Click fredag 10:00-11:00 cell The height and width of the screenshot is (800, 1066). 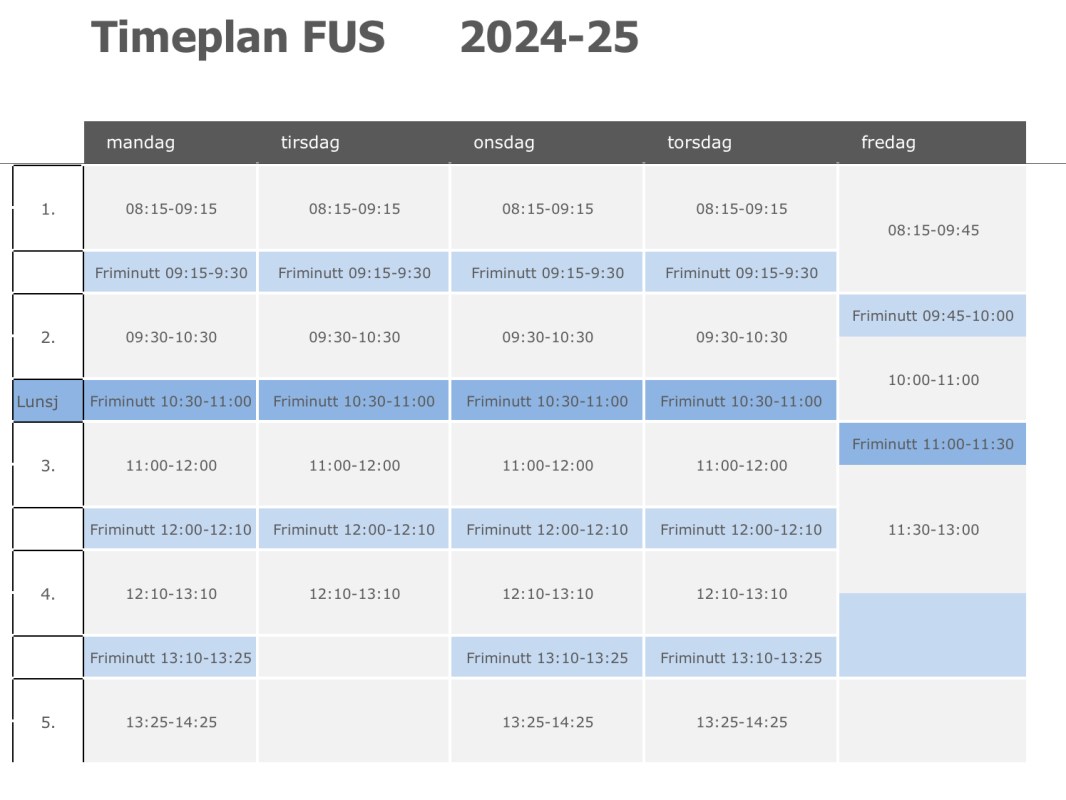pyautogui.click(x=932, y=379)
